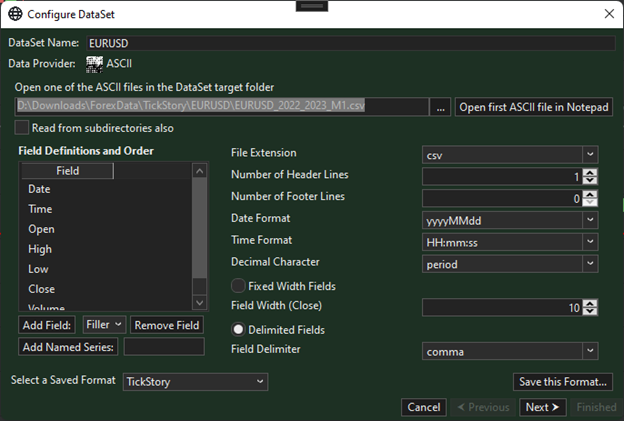This screenshot has width=624, height=421.
Task: Select the Open field in the list
Action: (40, 229)
